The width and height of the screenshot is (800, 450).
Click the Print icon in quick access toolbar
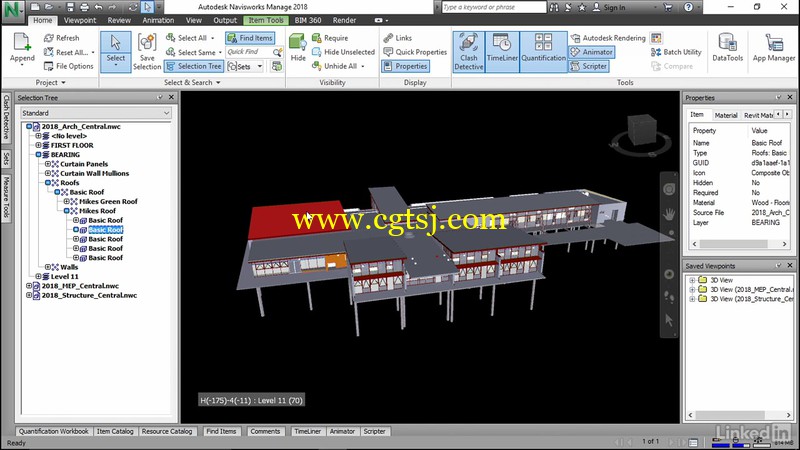(84, 7)
